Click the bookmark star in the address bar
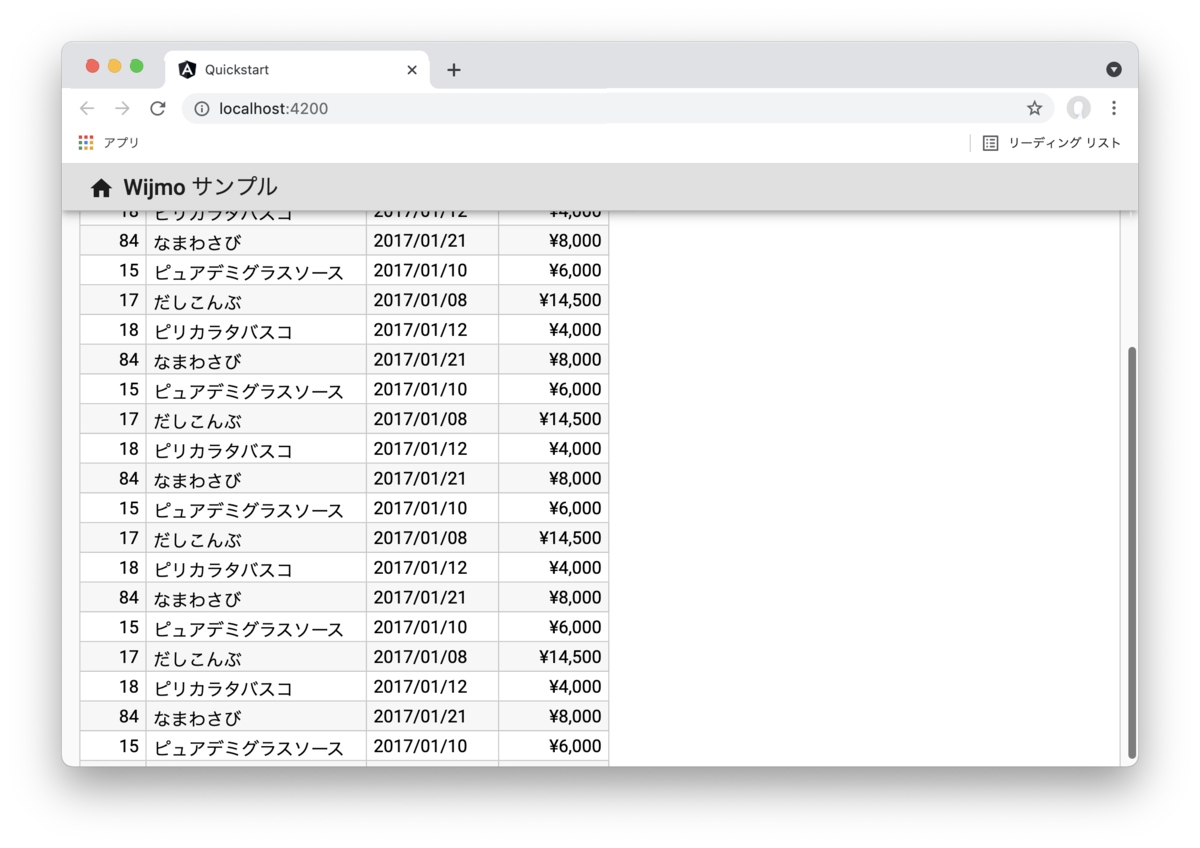This screenshot has width=1200, height=848. [1035, 108]
